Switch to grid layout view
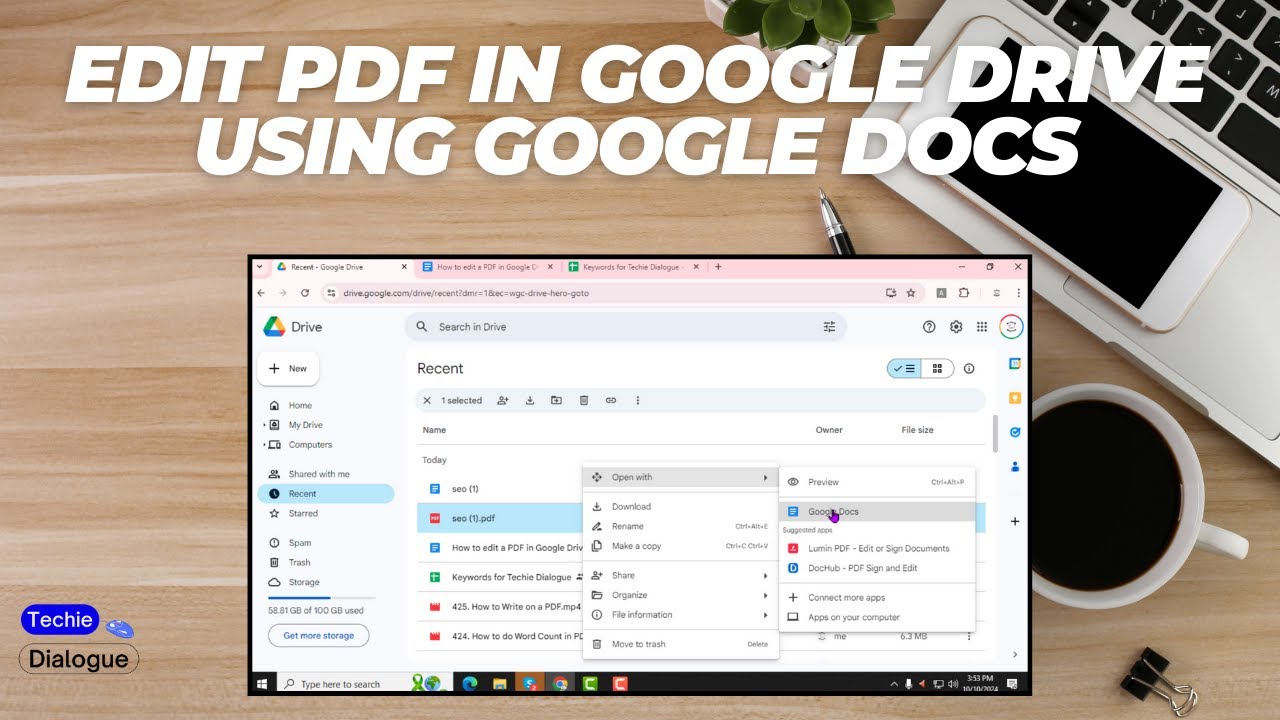This screenshot has width=1280, height=720. (x=937, y=369)
